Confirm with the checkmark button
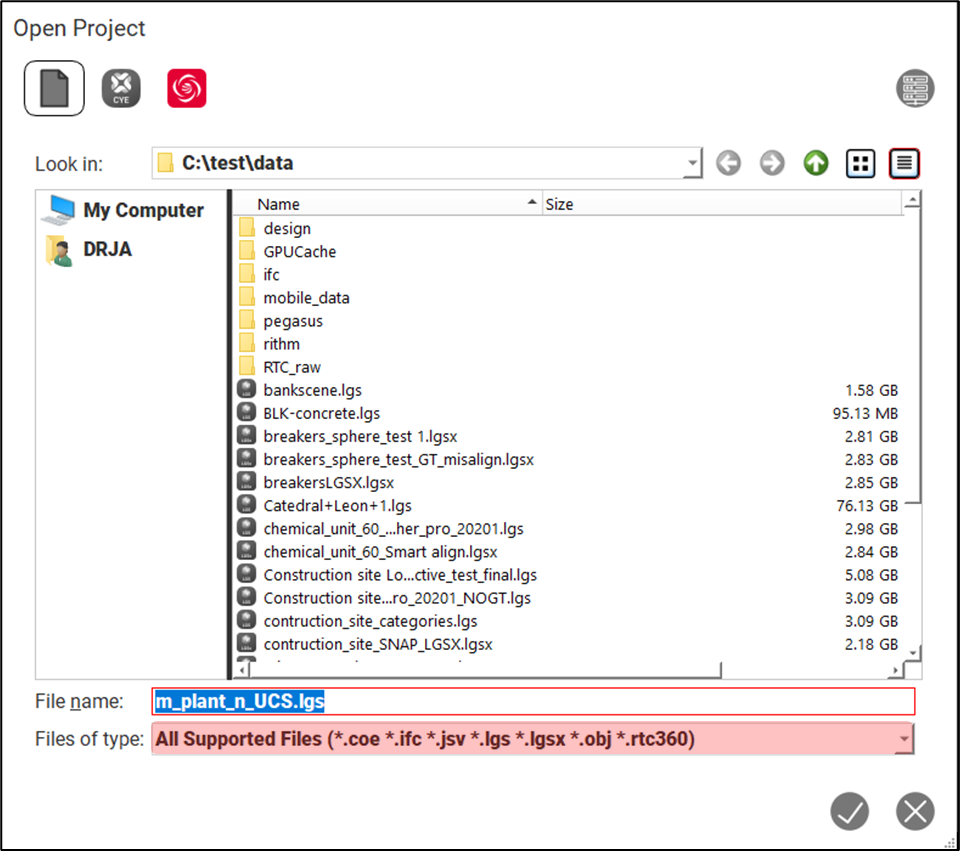 849,811
